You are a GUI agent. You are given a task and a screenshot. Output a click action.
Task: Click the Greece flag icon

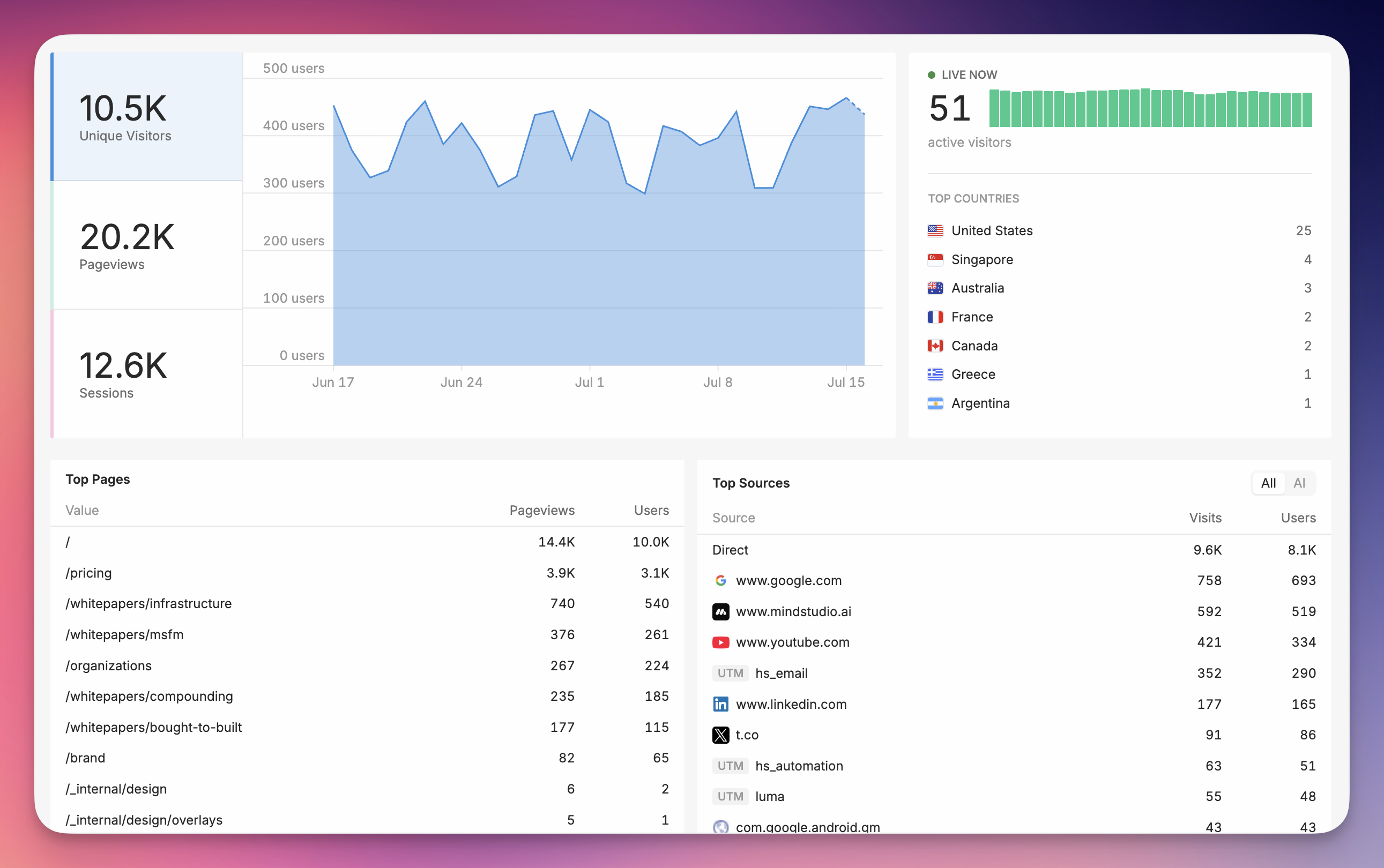[x=935, y=375]
